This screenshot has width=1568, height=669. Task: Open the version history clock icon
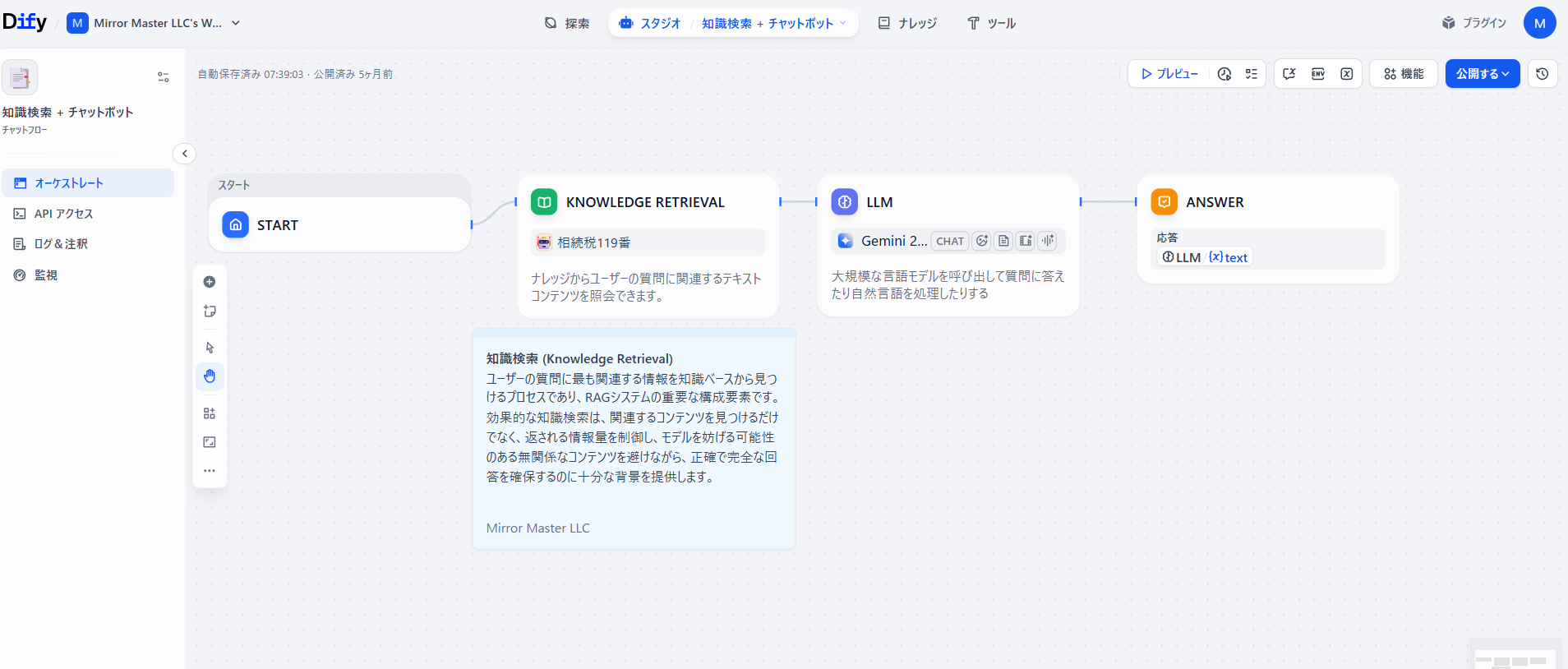point(1543,74)
